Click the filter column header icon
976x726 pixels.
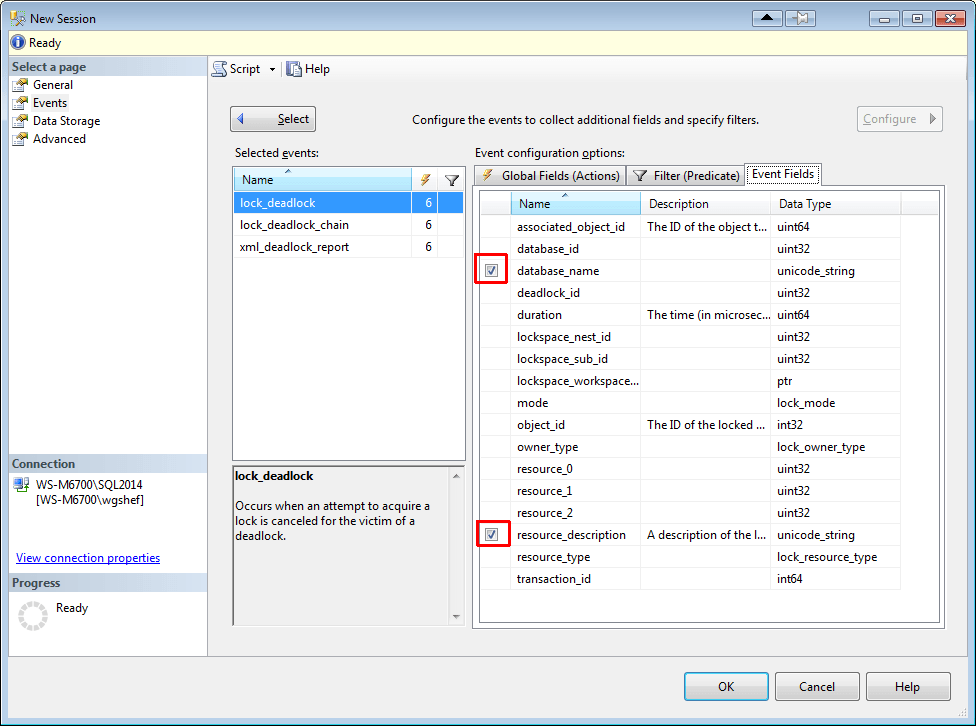452,179
